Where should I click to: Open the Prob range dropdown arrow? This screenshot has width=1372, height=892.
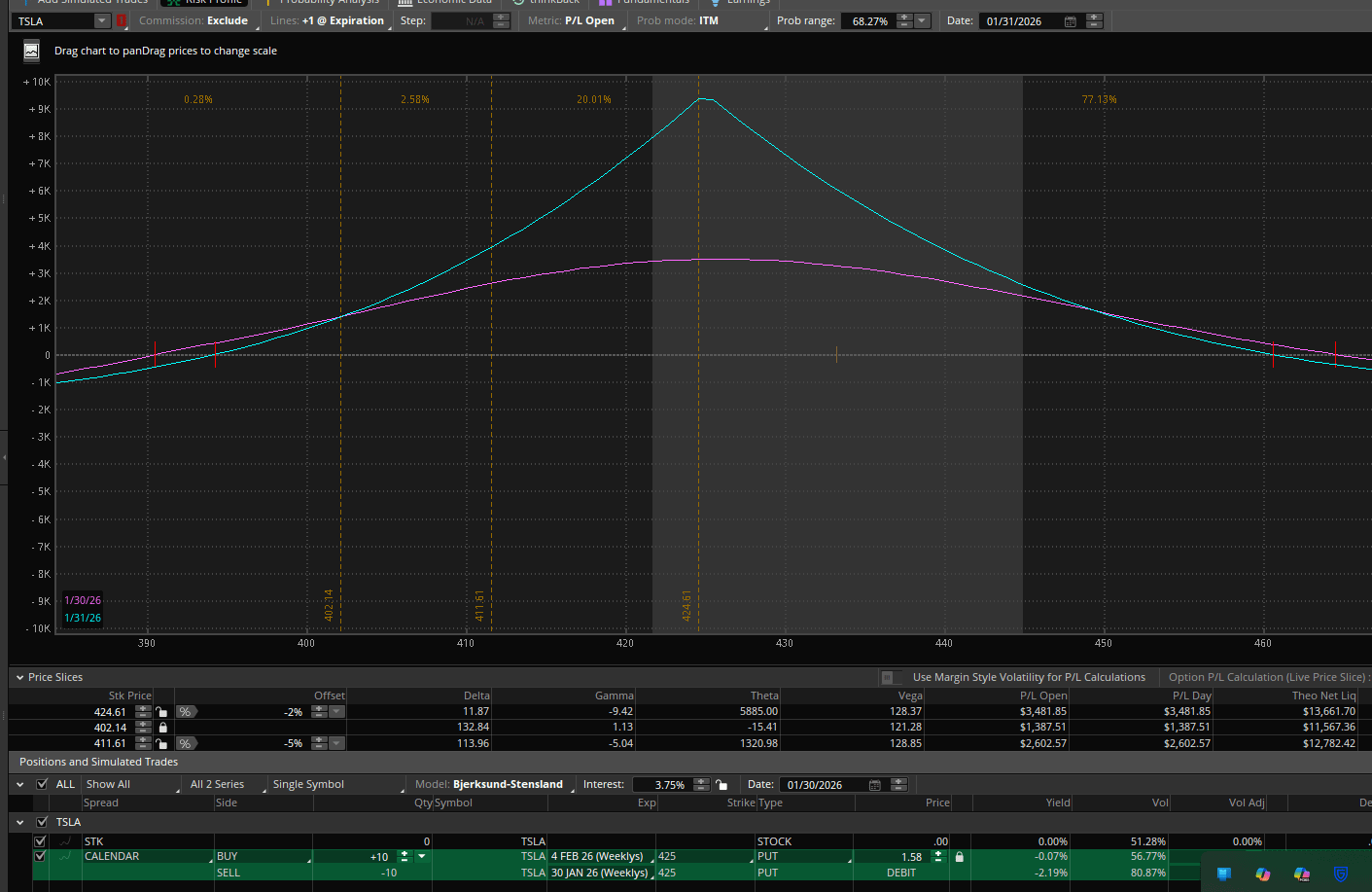click(922, 20)
